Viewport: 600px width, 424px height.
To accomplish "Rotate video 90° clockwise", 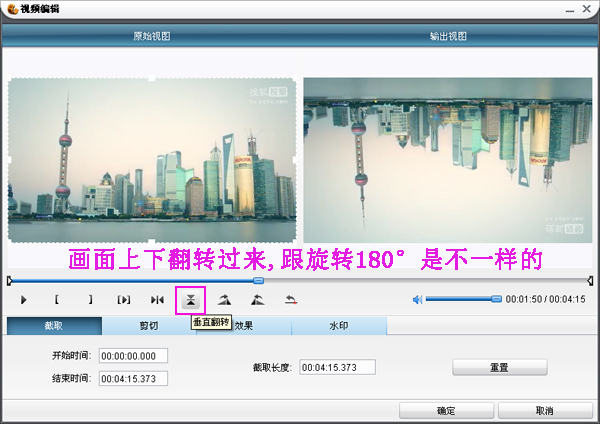I will point(224,300).
